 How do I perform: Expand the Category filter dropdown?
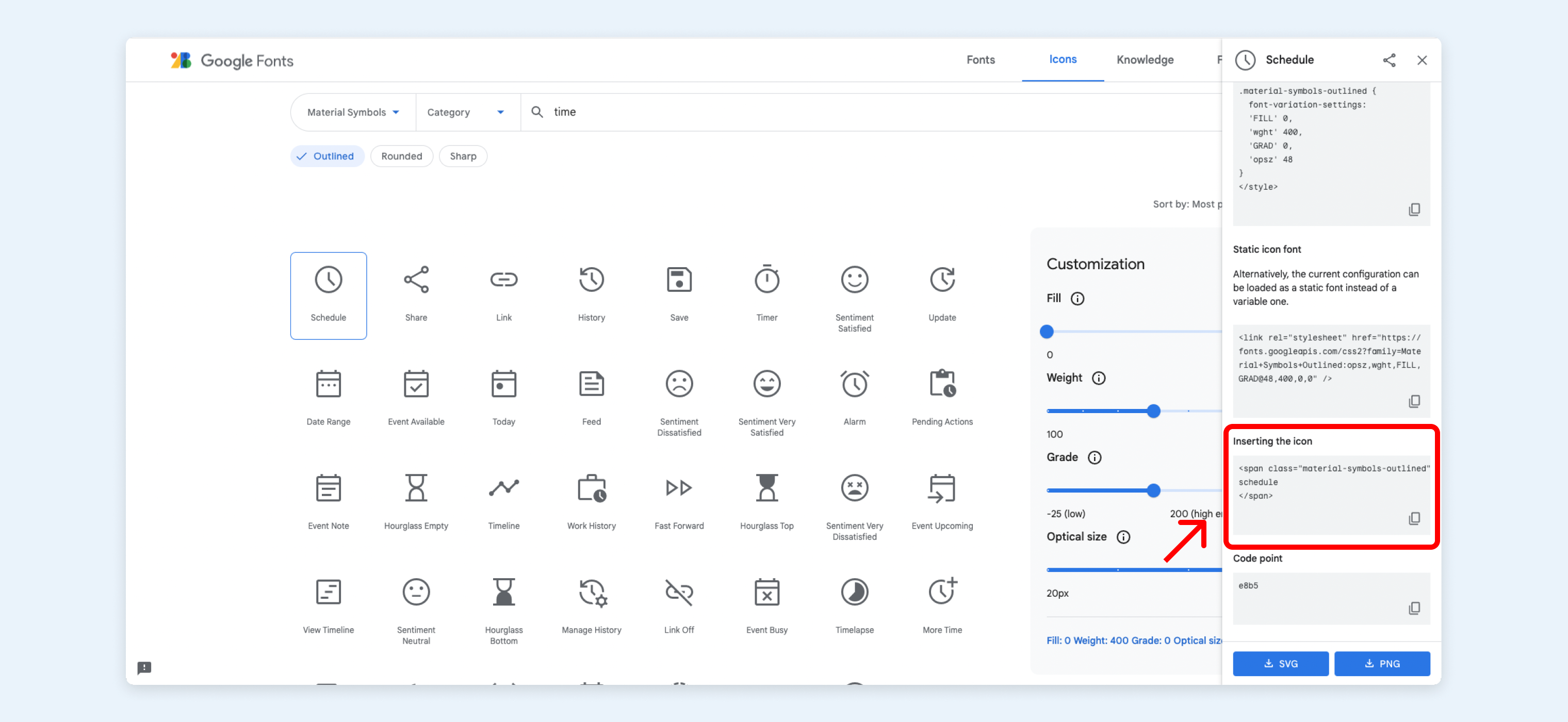(467, 111)
